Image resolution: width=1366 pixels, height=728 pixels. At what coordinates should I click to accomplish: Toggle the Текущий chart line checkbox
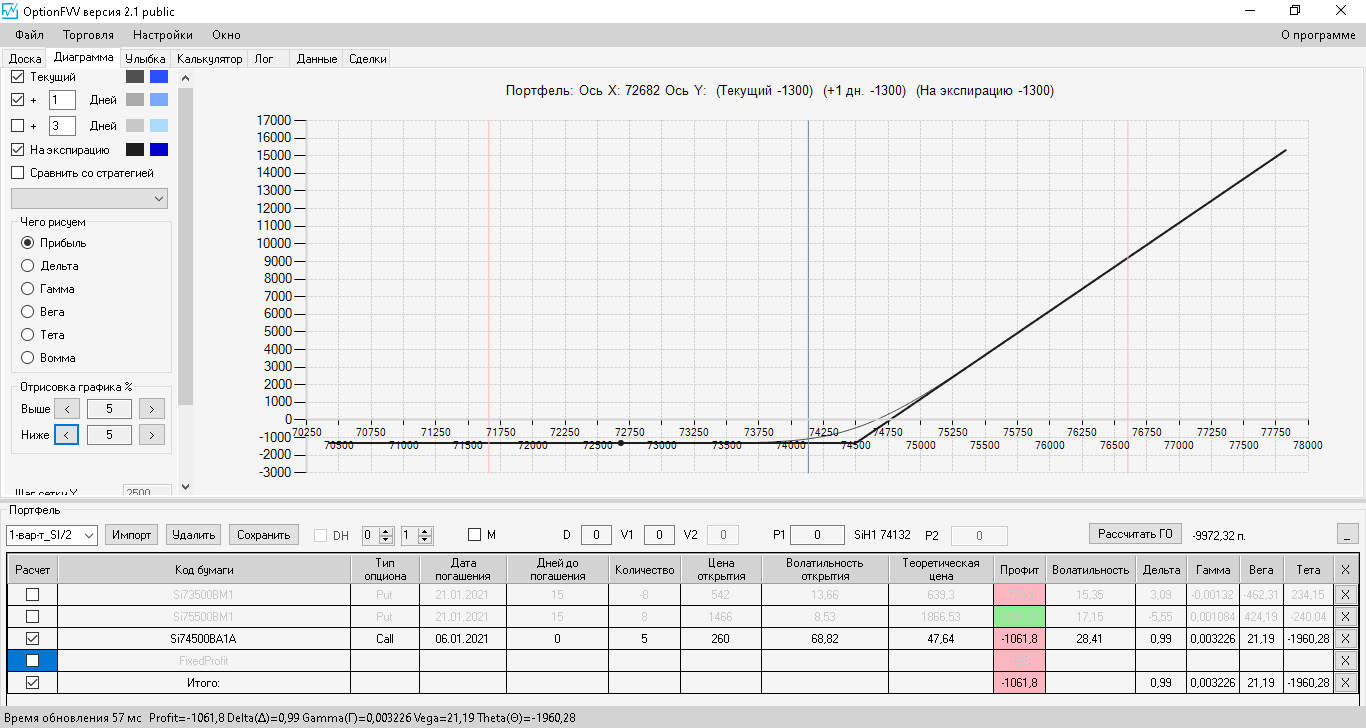tap(17, 76)
